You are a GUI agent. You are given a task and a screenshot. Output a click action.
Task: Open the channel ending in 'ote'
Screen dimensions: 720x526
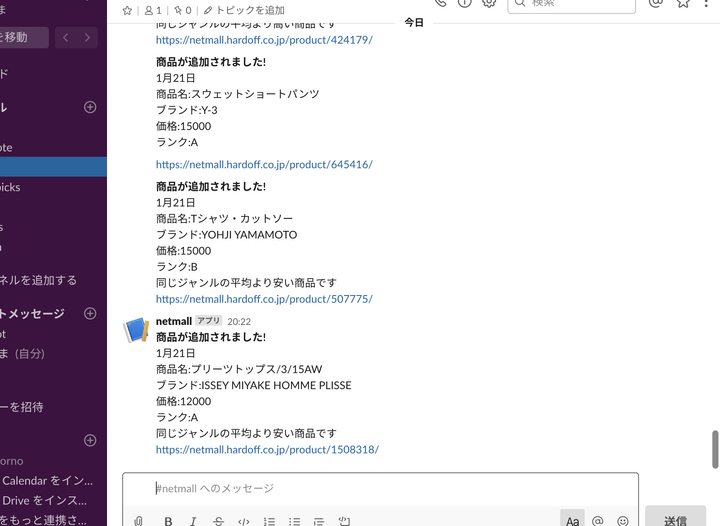[x=6, y=148]
